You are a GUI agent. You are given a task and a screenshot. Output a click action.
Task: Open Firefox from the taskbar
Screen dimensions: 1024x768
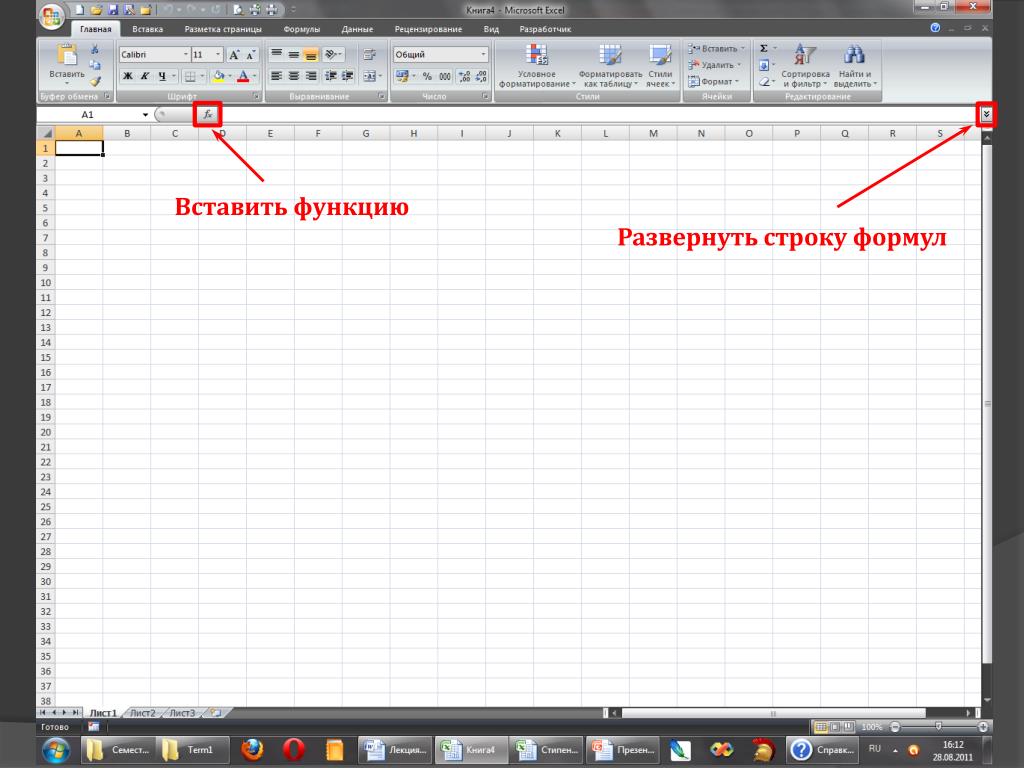[252, 750]
